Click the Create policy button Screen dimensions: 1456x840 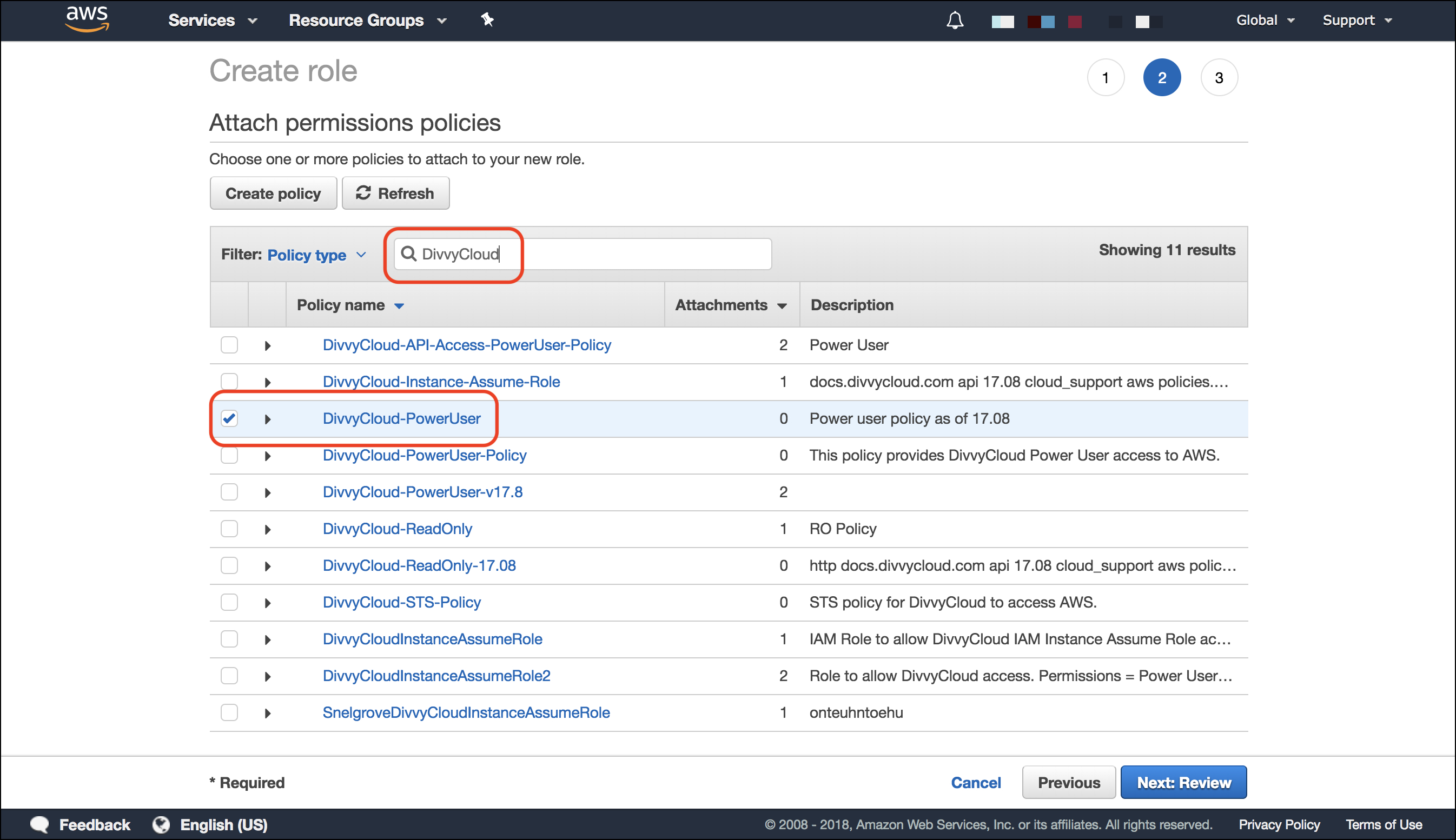pos(273,194)
